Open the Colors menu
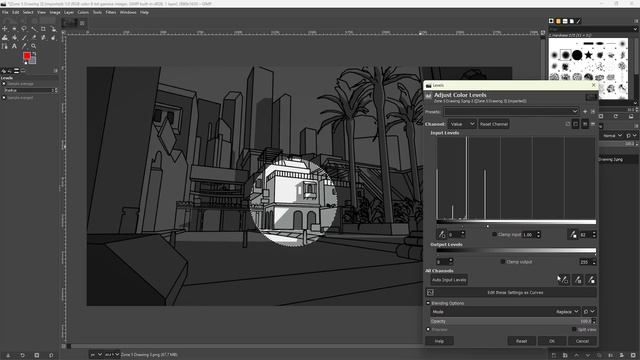The height and width of the screenshot is (360, 640). click(83, 12)
